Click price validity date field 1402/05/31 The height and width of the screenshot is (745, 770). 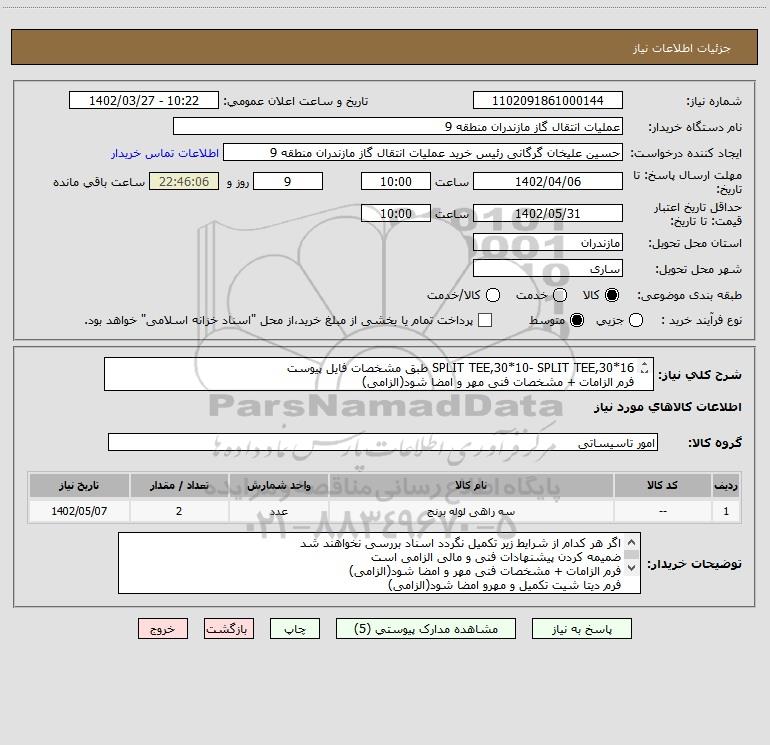[548, 213]
